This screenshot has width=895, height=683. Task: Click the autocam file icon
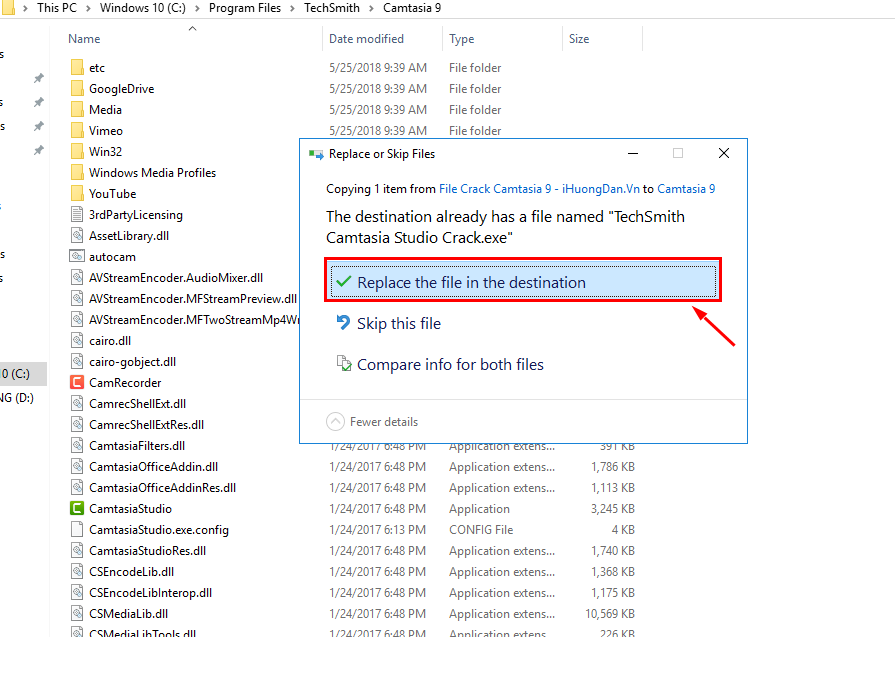tap(77, 257)
